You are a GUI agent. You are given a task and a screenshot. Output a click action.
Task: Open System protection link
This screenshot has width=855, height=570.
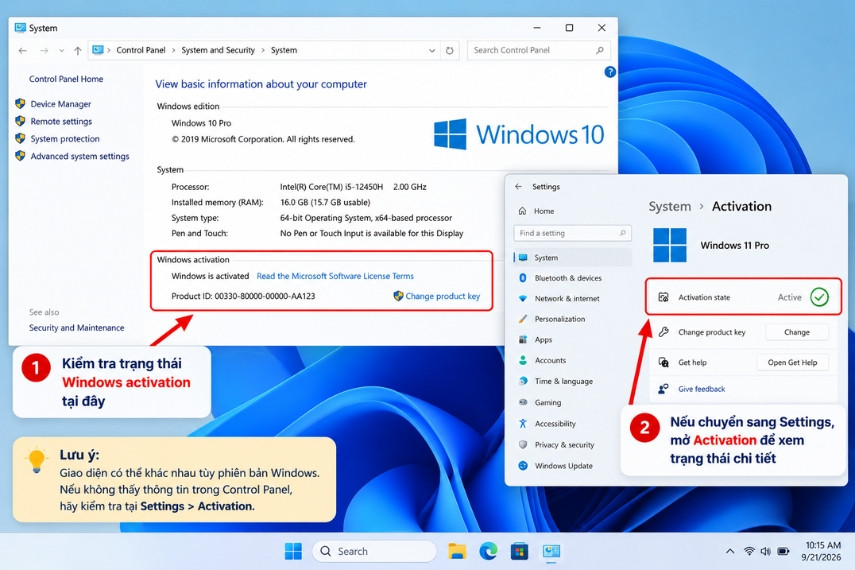(x=65, y=139)
